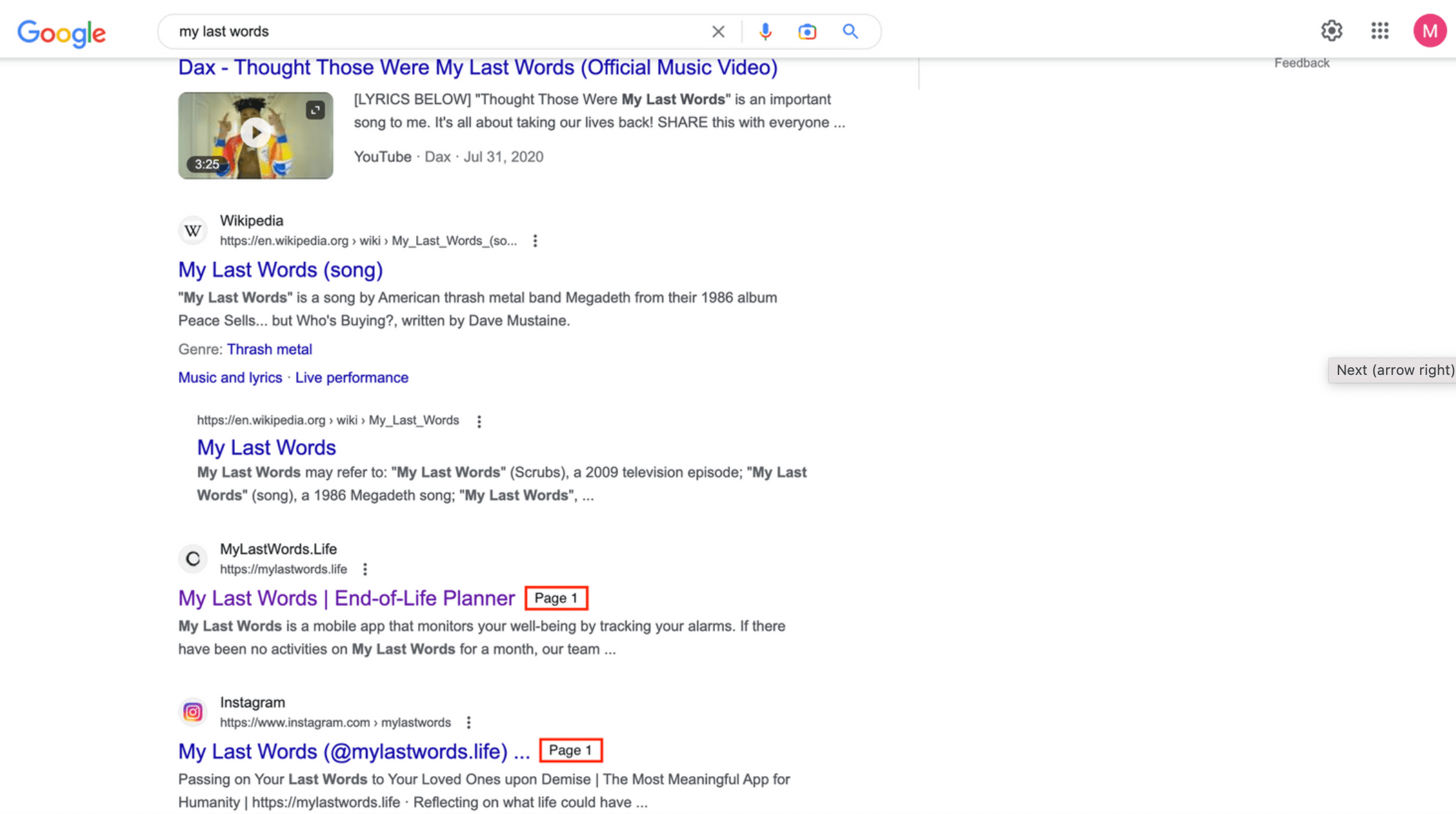Open search by image camera icon
The height and width of the screenshot is (814, 1456).
[807, 31]
